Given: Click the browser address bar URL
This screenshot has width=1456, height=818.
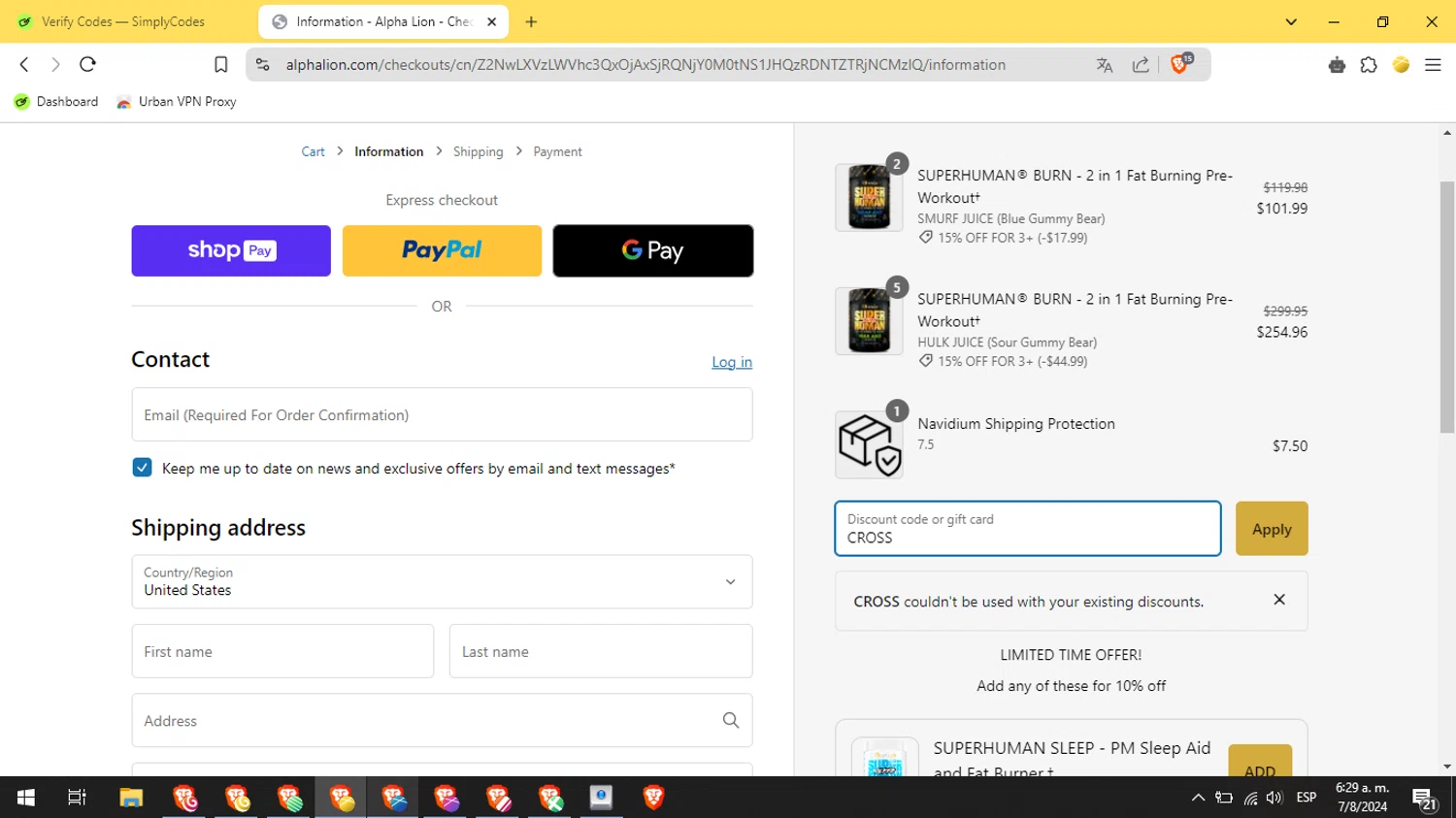Looking at the screenshot, I should [x=645, y=65].
